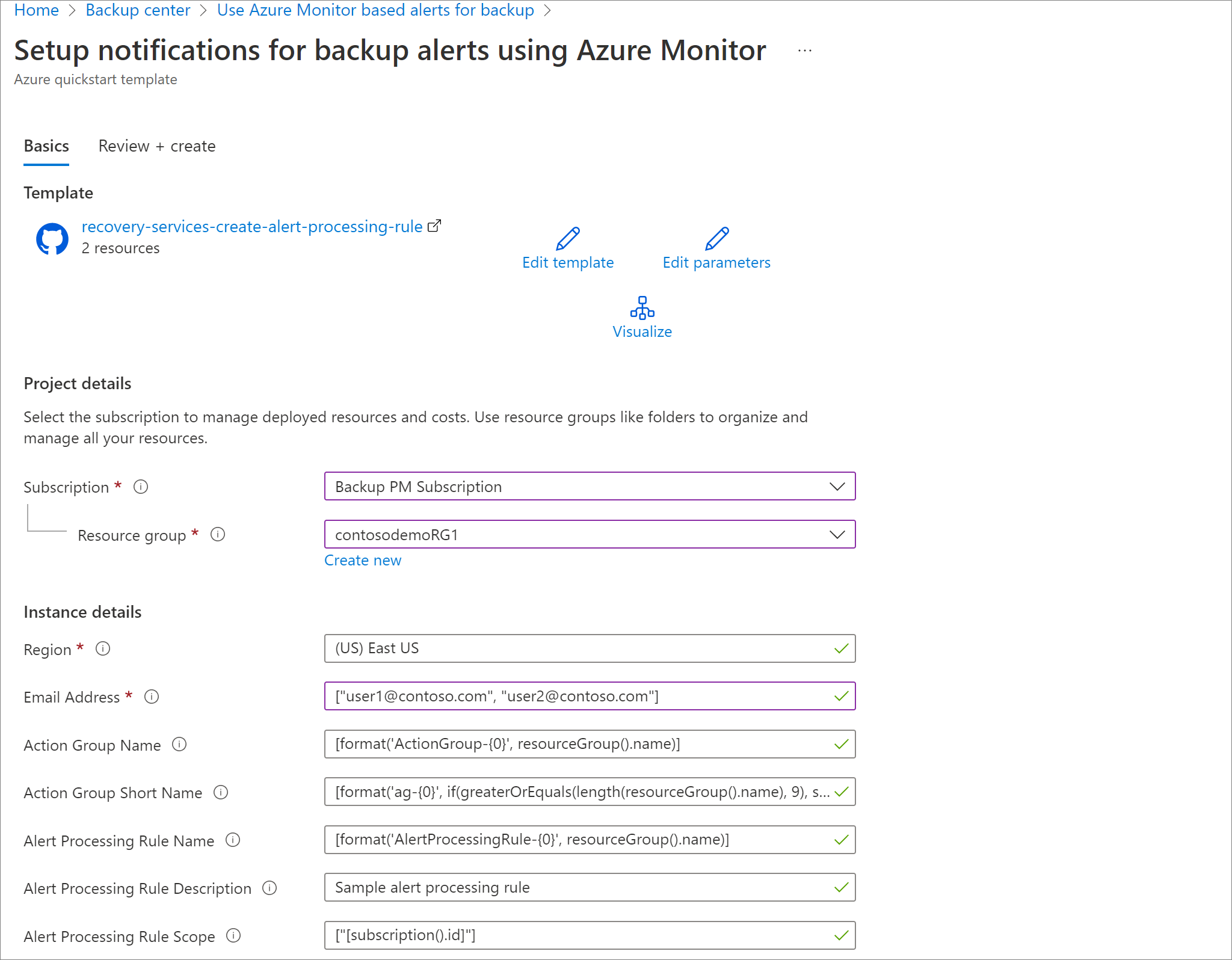
Task: Click the Edit parameters icon
Action: click(x=716, y=237)
